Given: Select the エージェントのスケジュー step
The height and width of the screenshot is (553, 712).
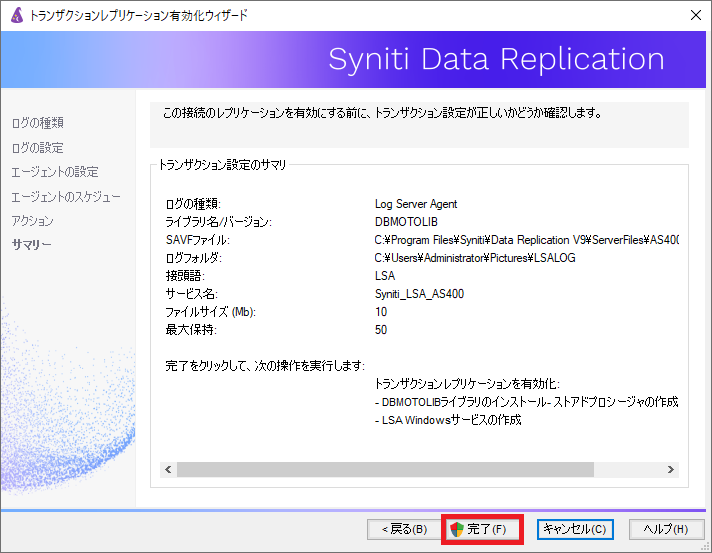Looking at the screenshot, I should coord(66,197).
